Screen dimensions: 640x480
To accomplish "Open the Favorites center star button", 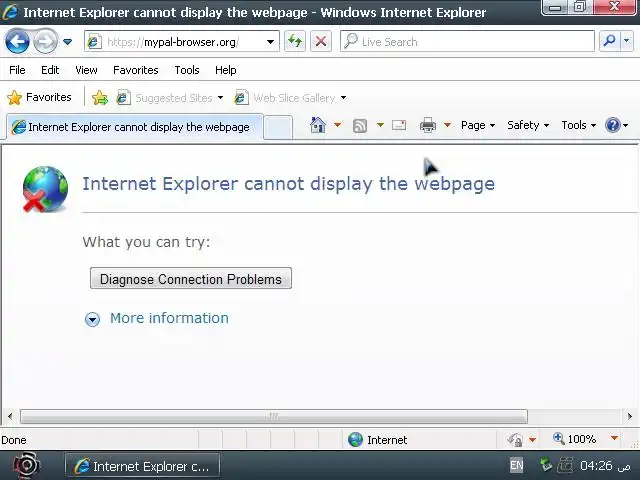I will (x=39, y=97).
